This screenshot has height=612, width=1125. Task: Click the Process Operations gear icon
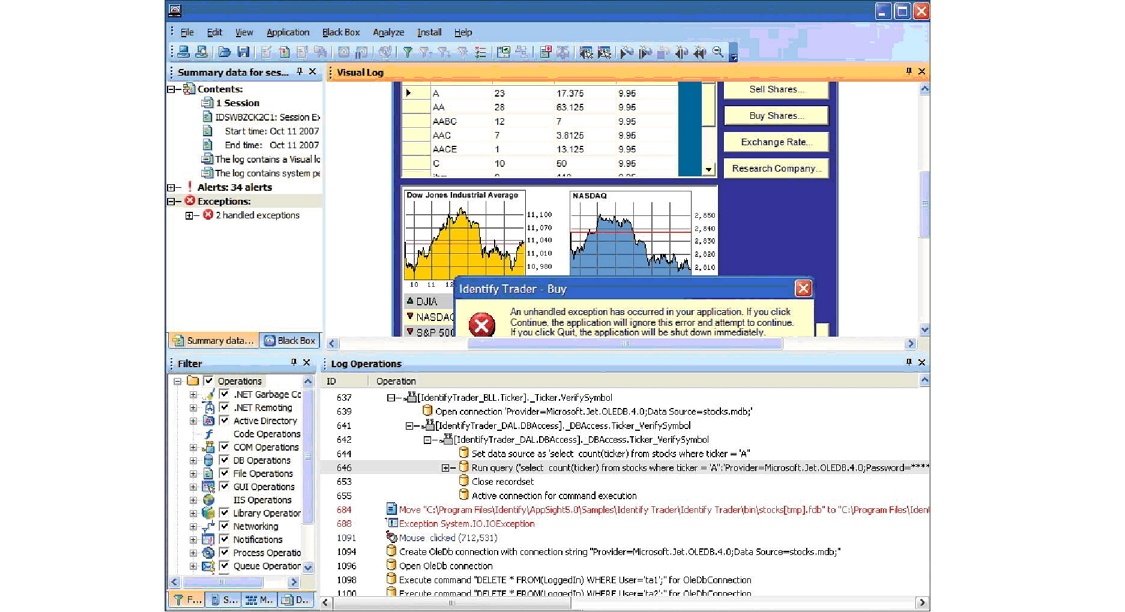208,553
